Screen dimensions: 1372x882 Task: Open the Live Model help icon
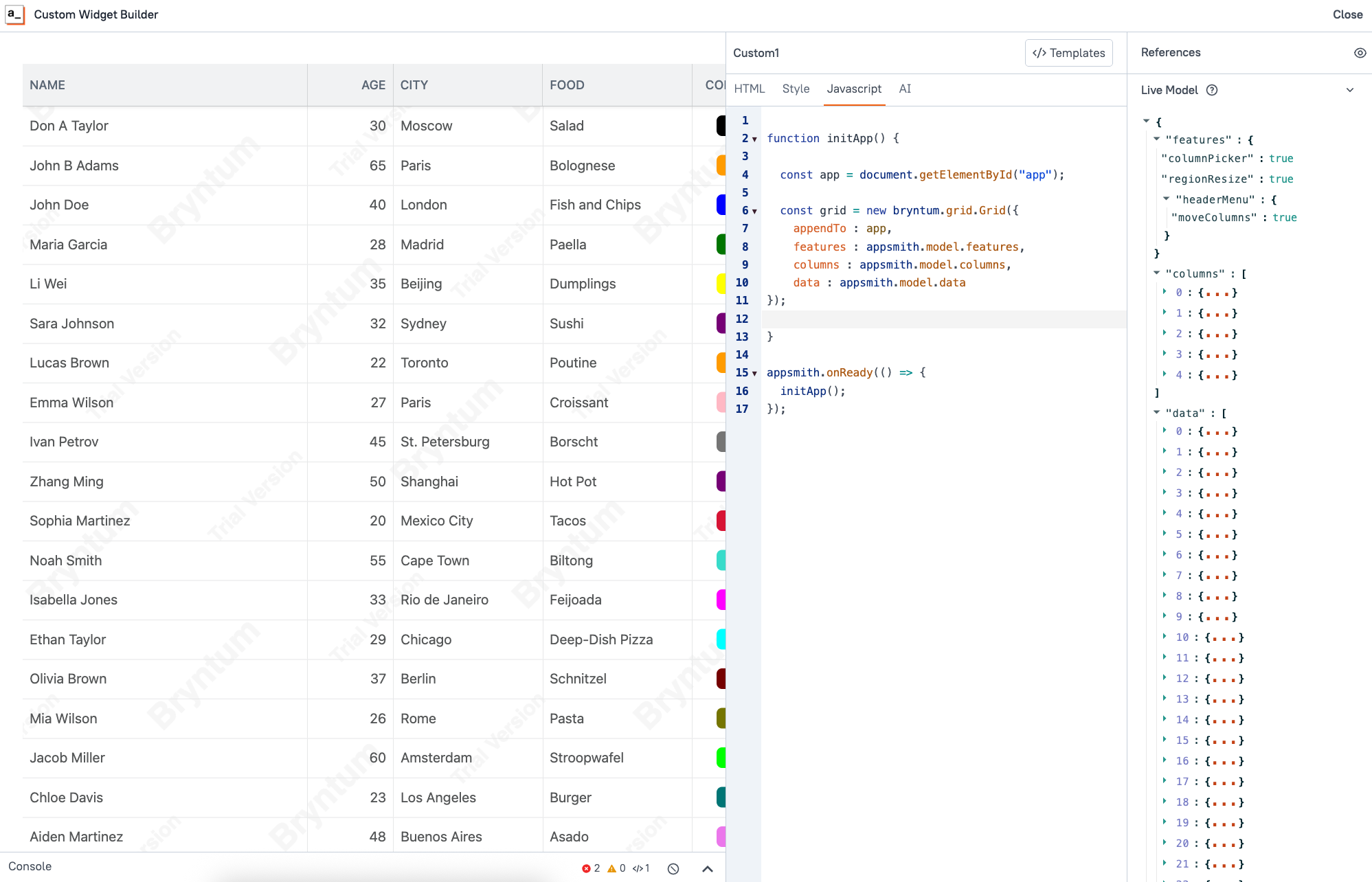(1212, 90)
